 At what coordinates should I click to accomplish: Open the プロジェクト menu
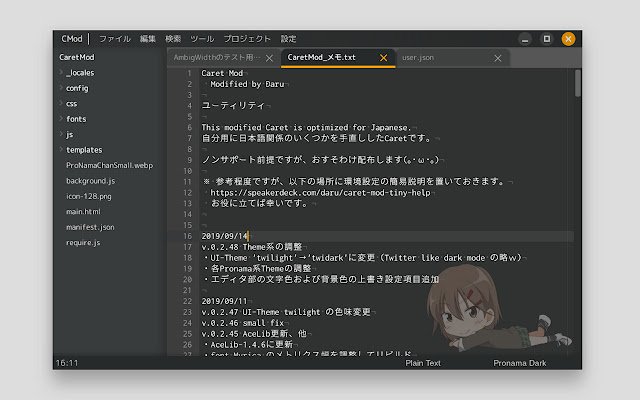(x=247, y=39)
